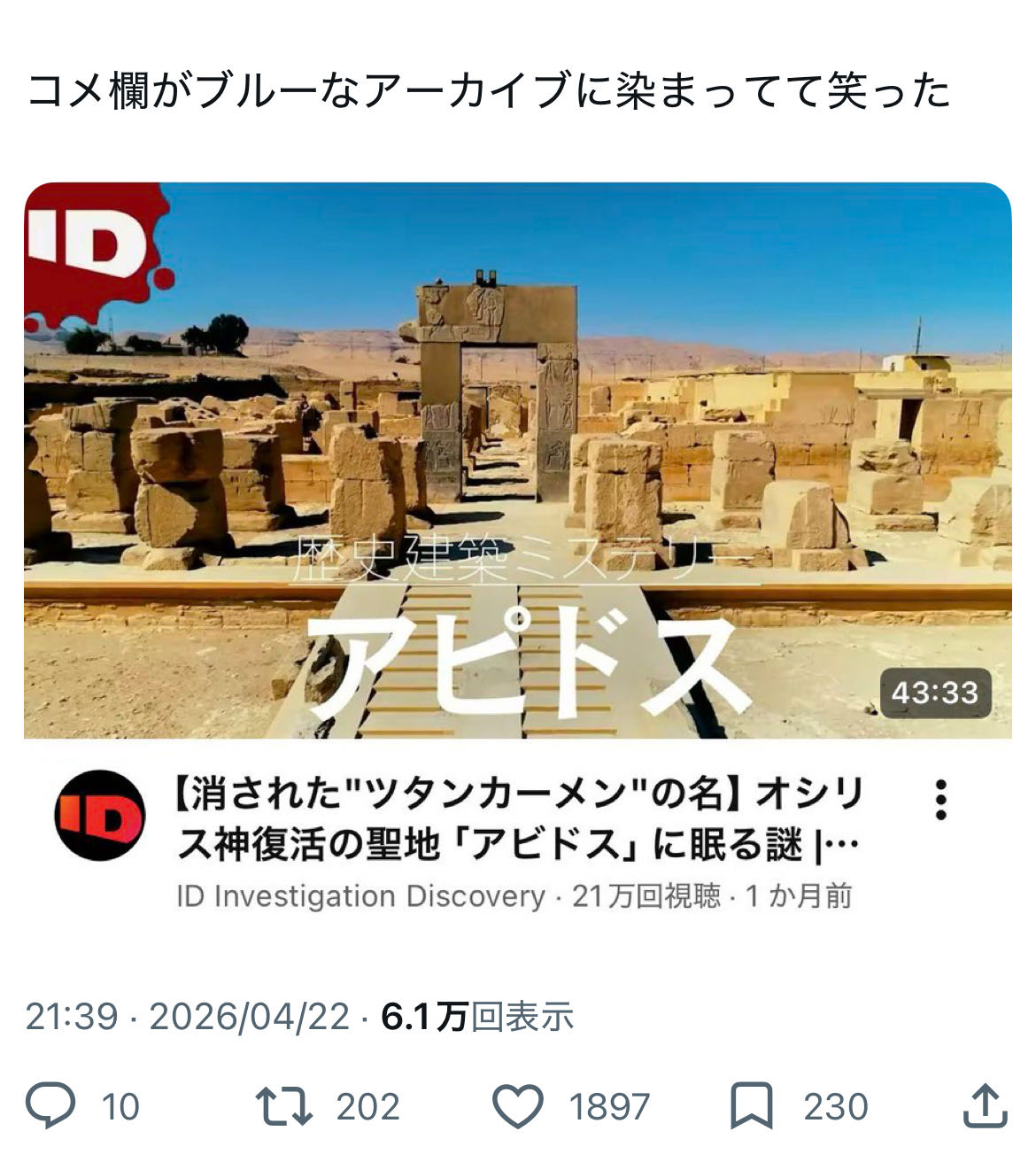Open the video title about ツタンカーメン
The height and width of the screenshot is (1162, 1036).
tap(518, 819)
